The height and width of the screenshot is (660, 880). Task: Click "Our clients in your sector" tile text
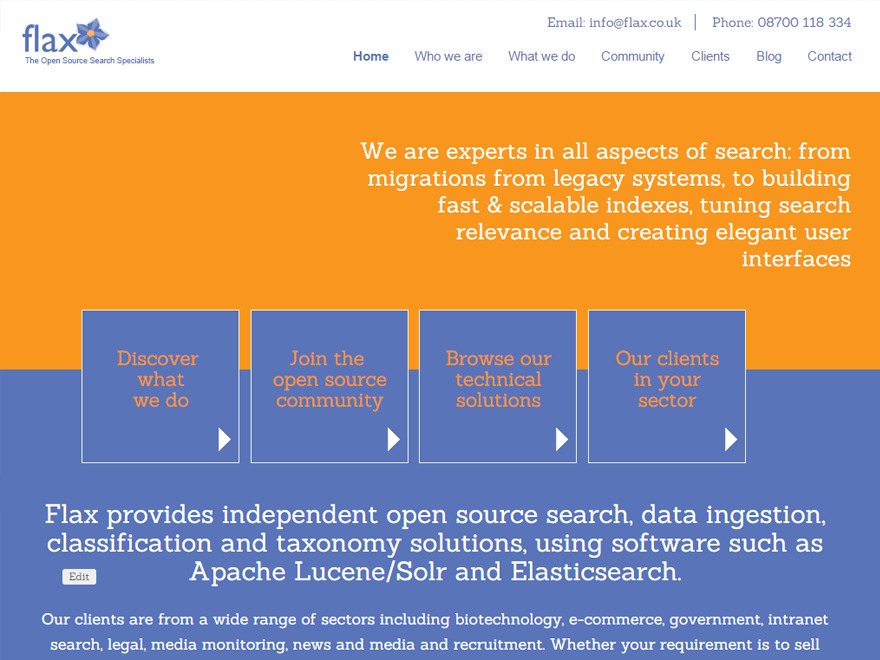point(667,379)
